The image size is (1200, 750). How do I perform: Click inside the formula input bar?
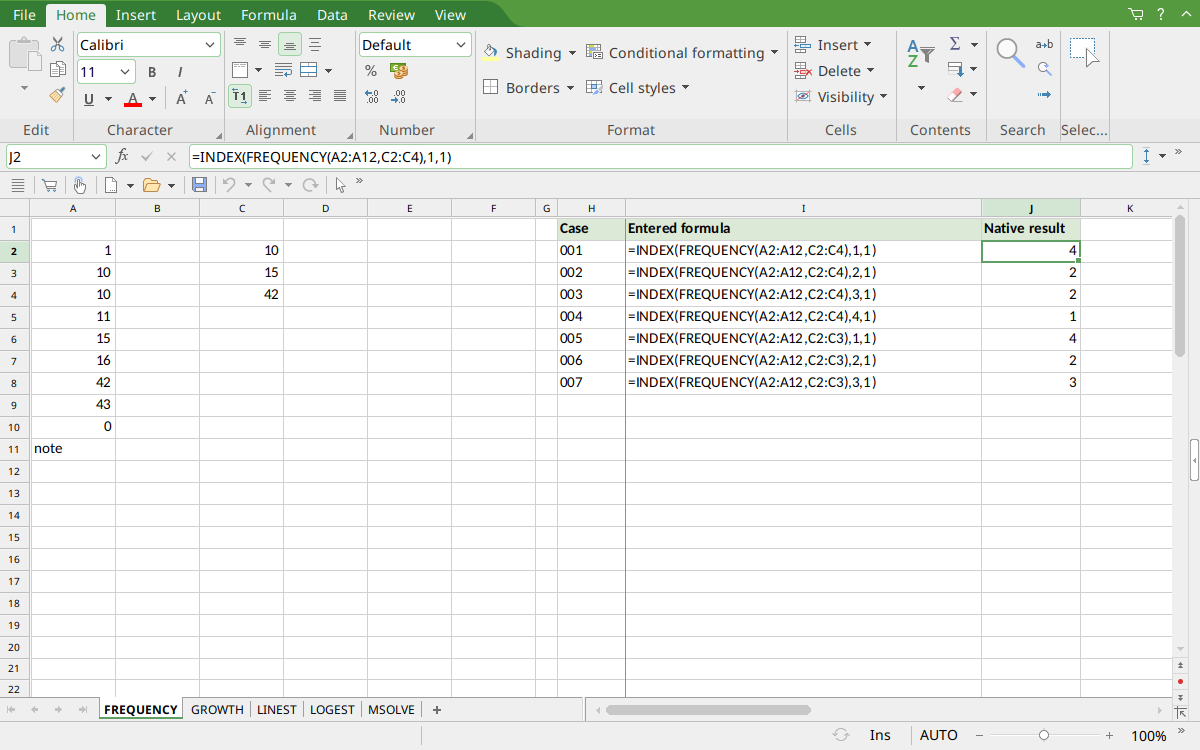point(660,156)
